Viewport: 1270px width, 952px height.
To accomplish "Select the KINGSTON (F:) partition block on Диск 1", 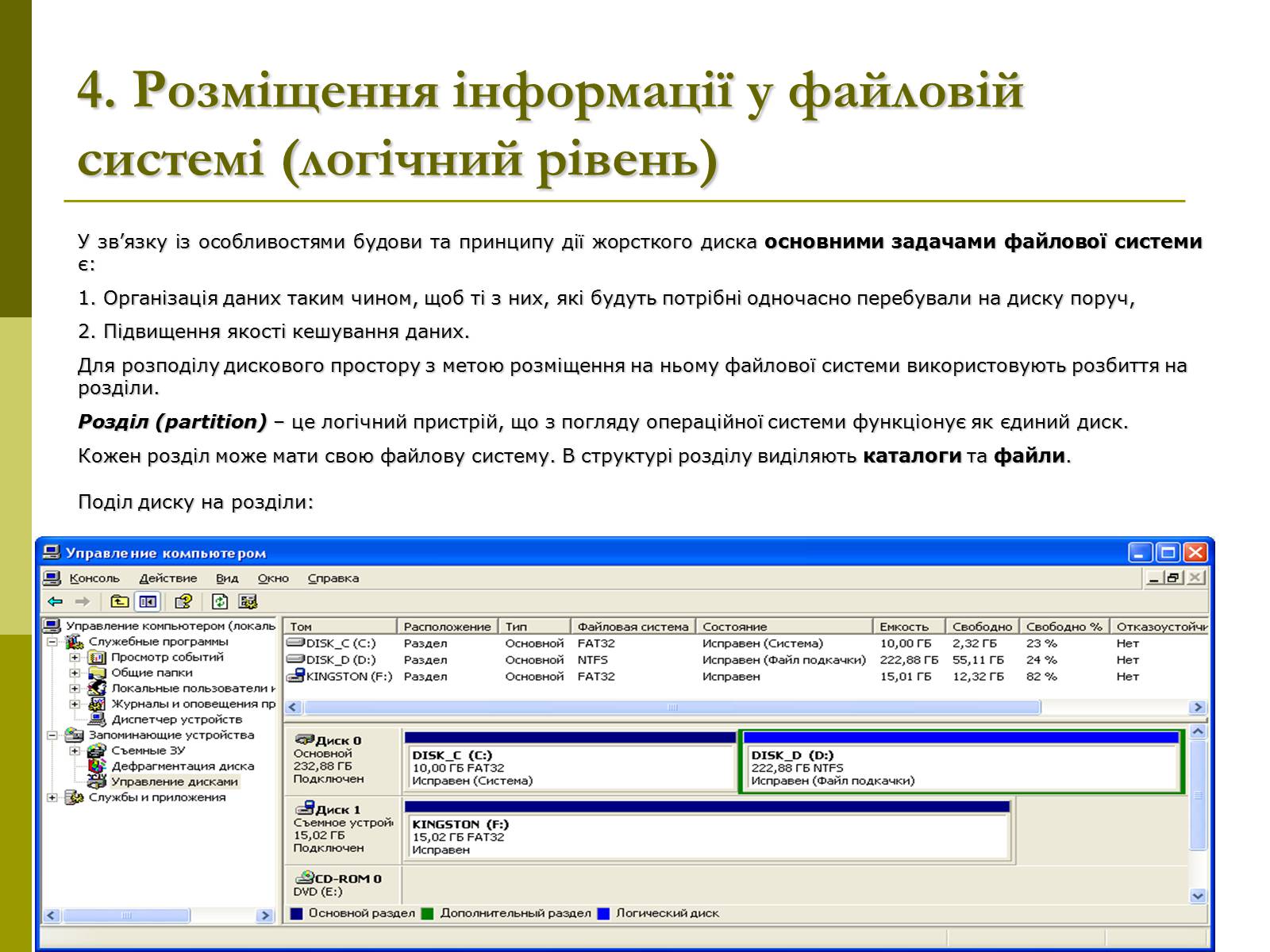I will [x=708, y=831].
